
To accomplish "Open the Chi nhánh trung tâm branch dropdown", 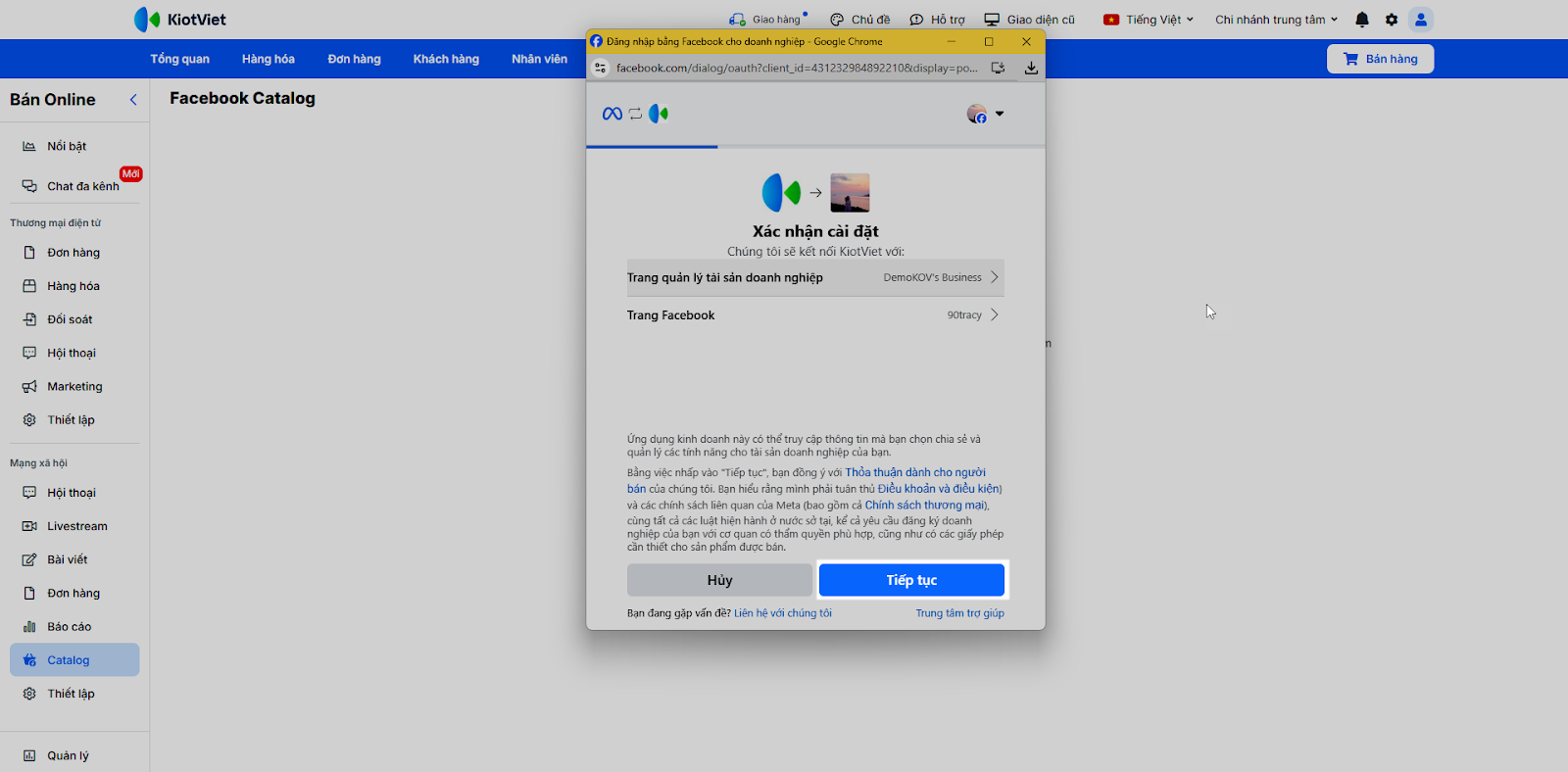I will 1276,20.
